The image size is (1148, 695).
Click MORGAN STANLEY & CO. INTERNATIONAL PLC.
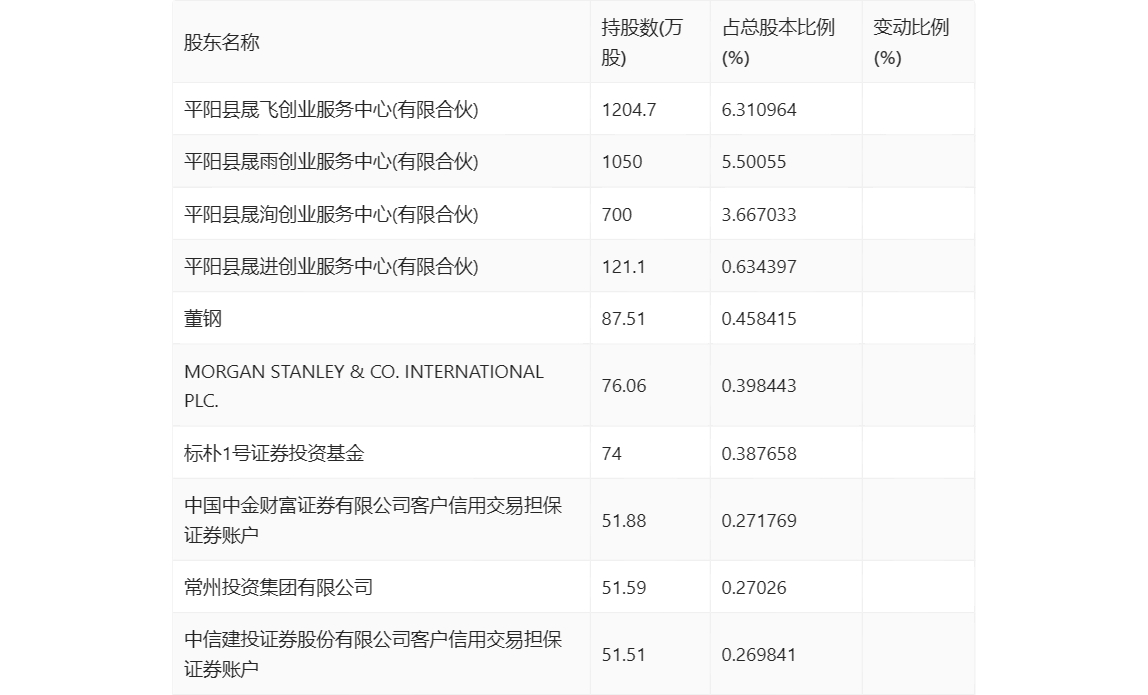pos(364,386)
